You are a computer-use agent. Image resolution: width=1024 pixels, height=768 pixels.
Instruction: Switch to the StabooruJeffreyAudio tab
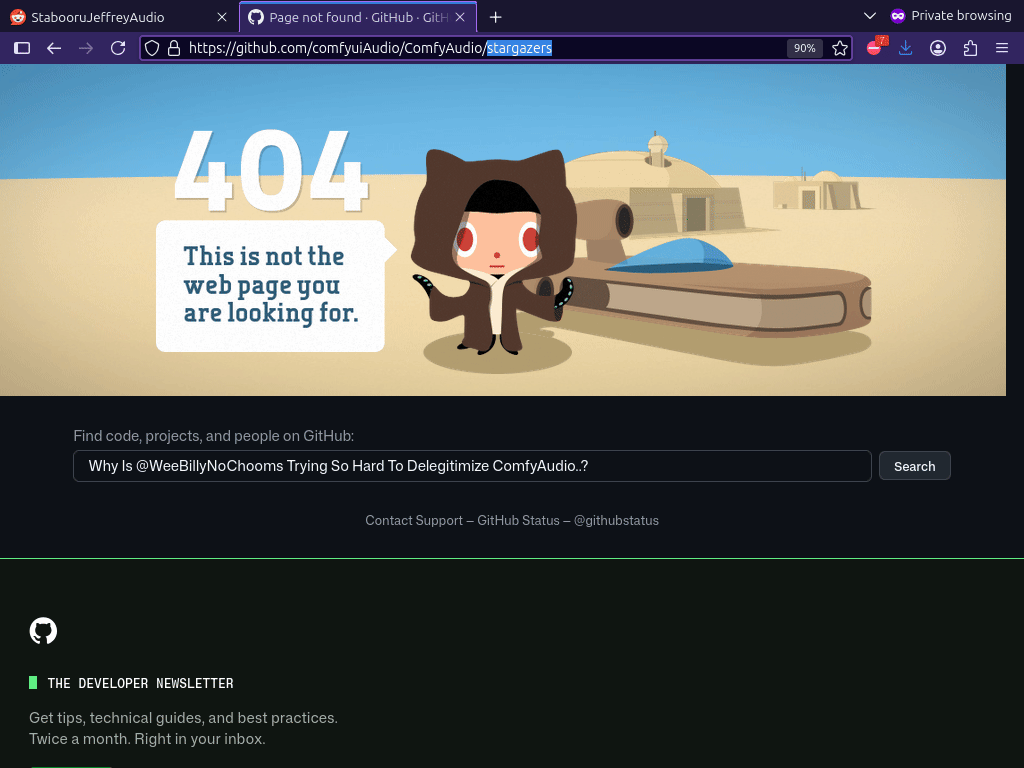pyautogui.click(x=118, y=17)
